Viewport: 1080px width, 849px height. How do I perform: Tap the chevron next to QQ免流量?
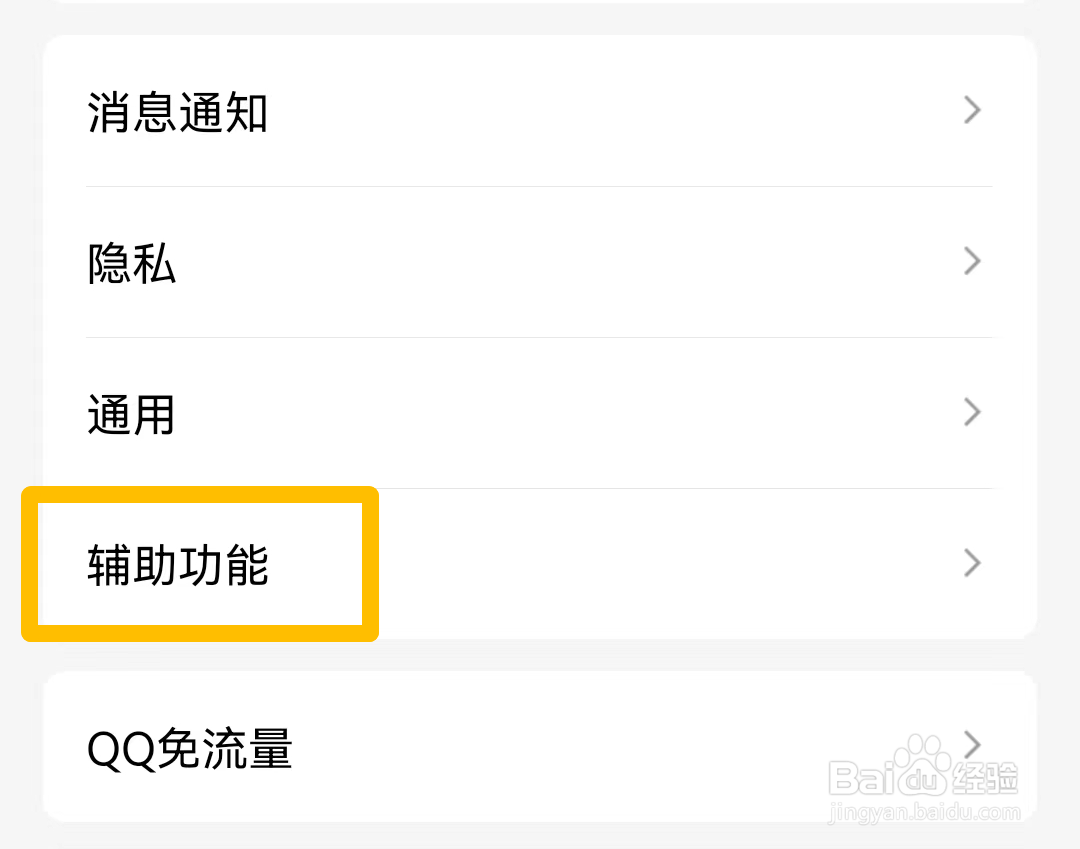pyautogui.click(x=972, y=744)
